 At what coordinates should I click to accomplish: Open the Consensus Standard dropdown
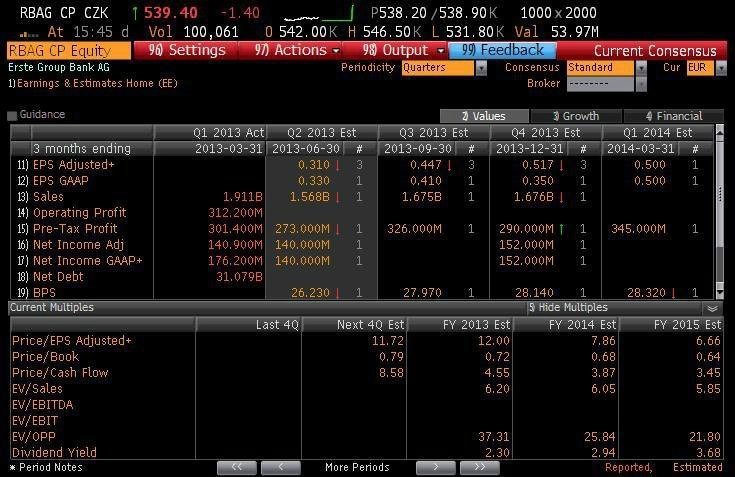click(x=641, y=68)
